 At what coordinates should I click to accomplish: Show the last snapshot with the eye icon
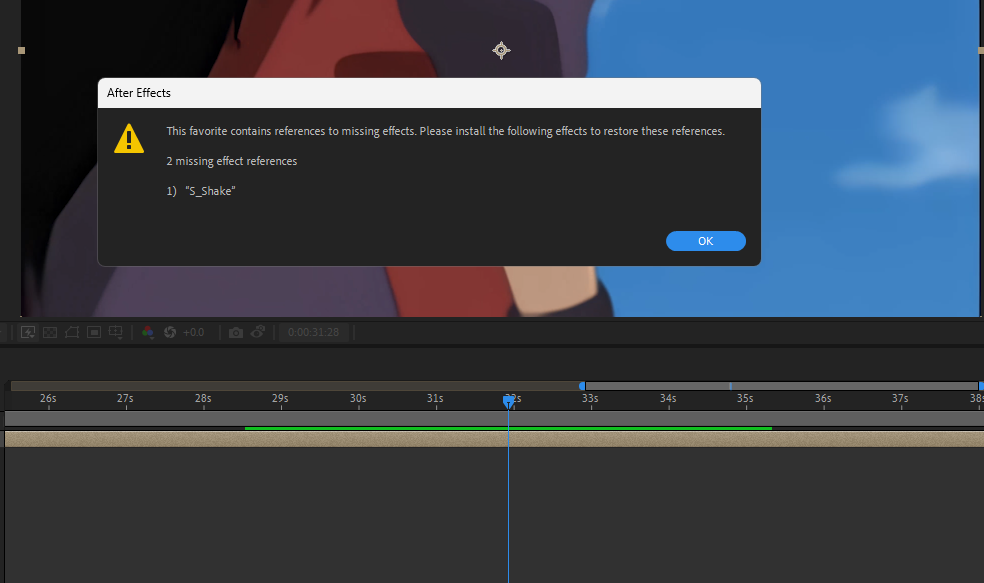(258, 331)
